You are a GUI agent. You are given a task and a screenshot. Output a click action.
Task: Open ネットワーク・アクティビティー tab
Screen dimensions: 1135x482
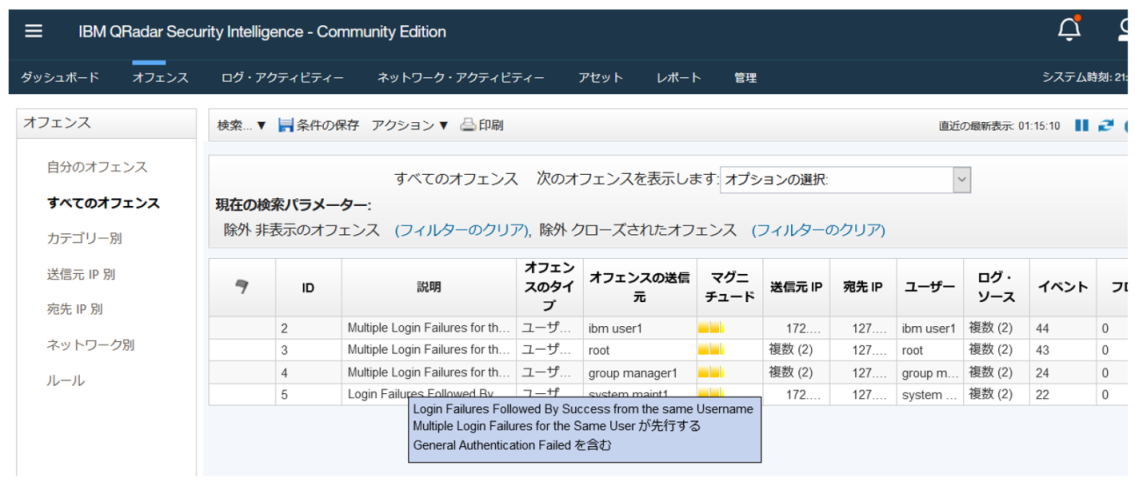click(461, 77)
